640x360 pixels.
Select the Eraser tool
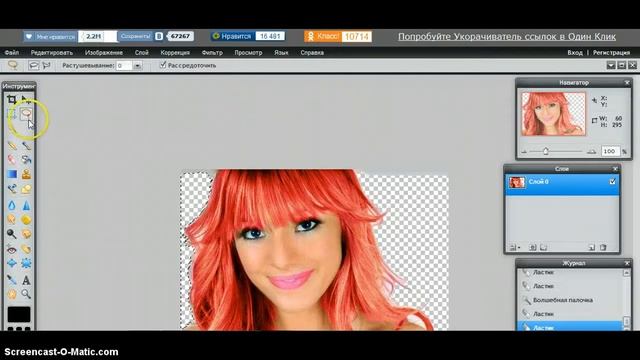pyautogui.click(x=12, y=159)
